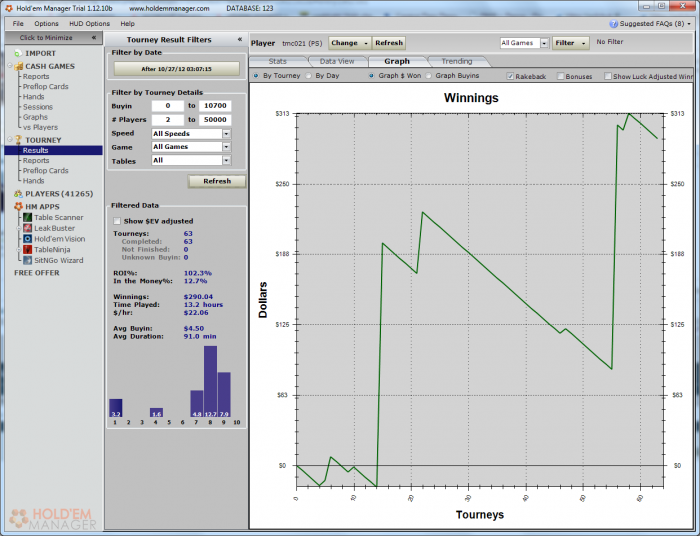This screenshot has height=536, width=700.
Task: Click the maximum Buyin field 10700
Action: [215, 106]
